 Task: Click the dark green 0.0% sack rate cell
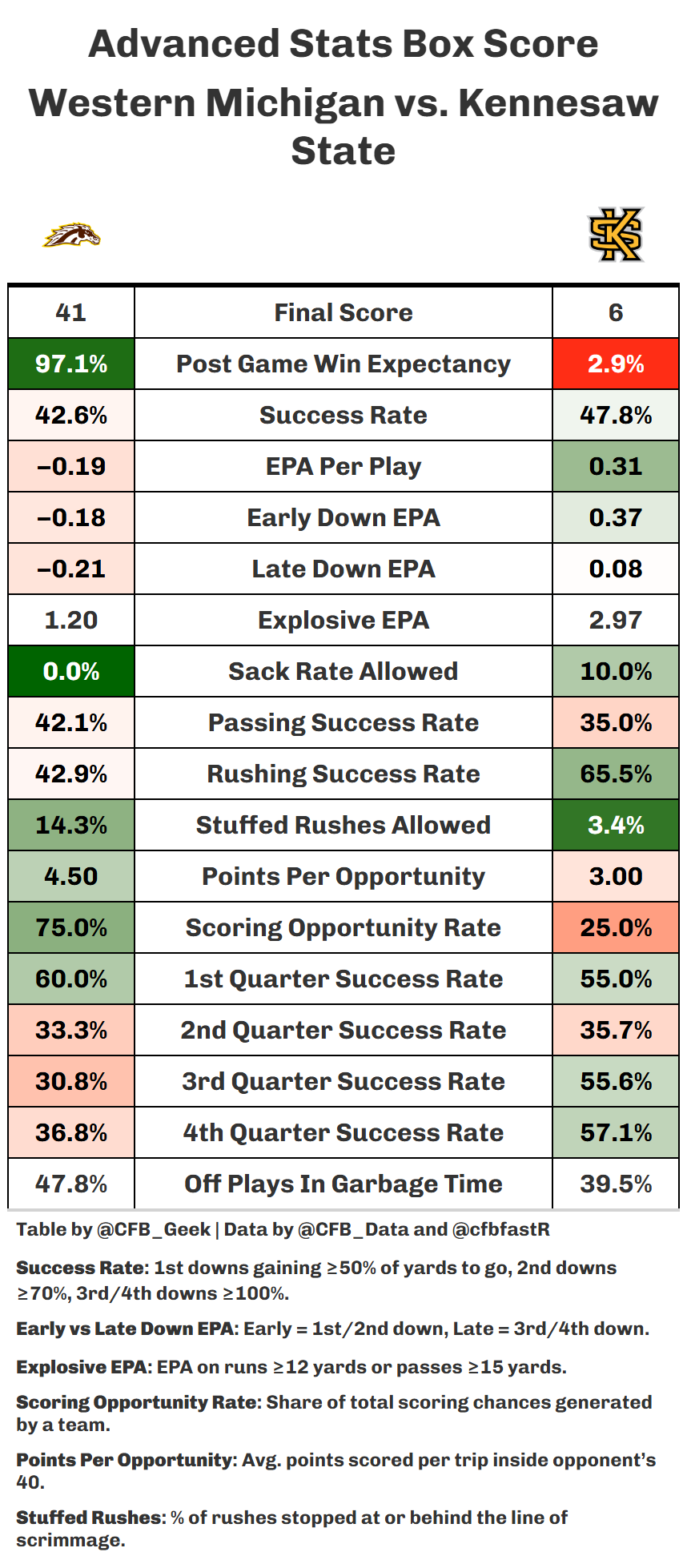click(71, 672)
